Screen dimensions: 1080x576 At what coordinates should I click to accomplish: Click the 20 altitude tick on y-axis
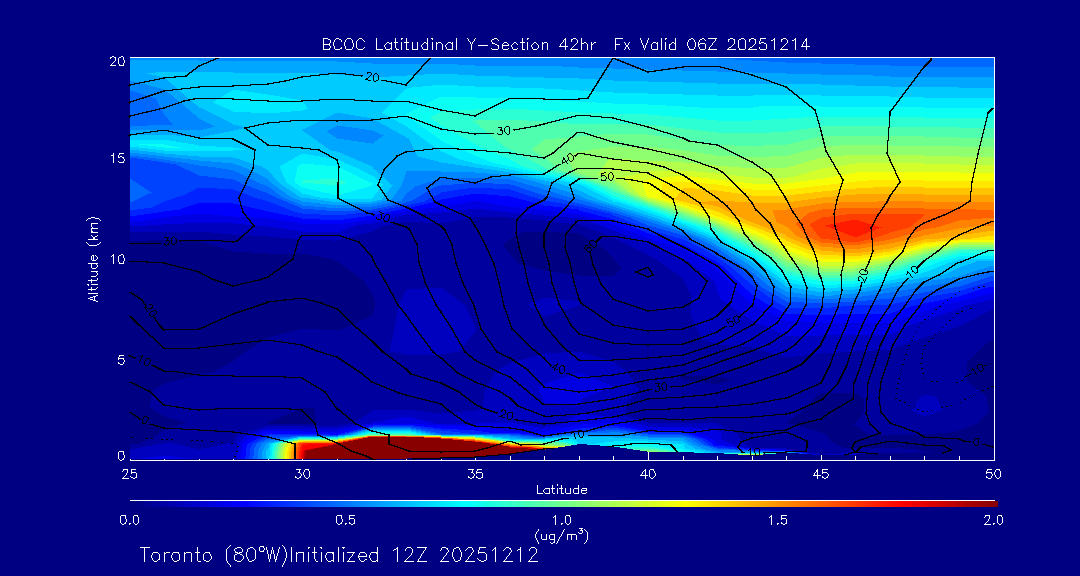point(115,61)
